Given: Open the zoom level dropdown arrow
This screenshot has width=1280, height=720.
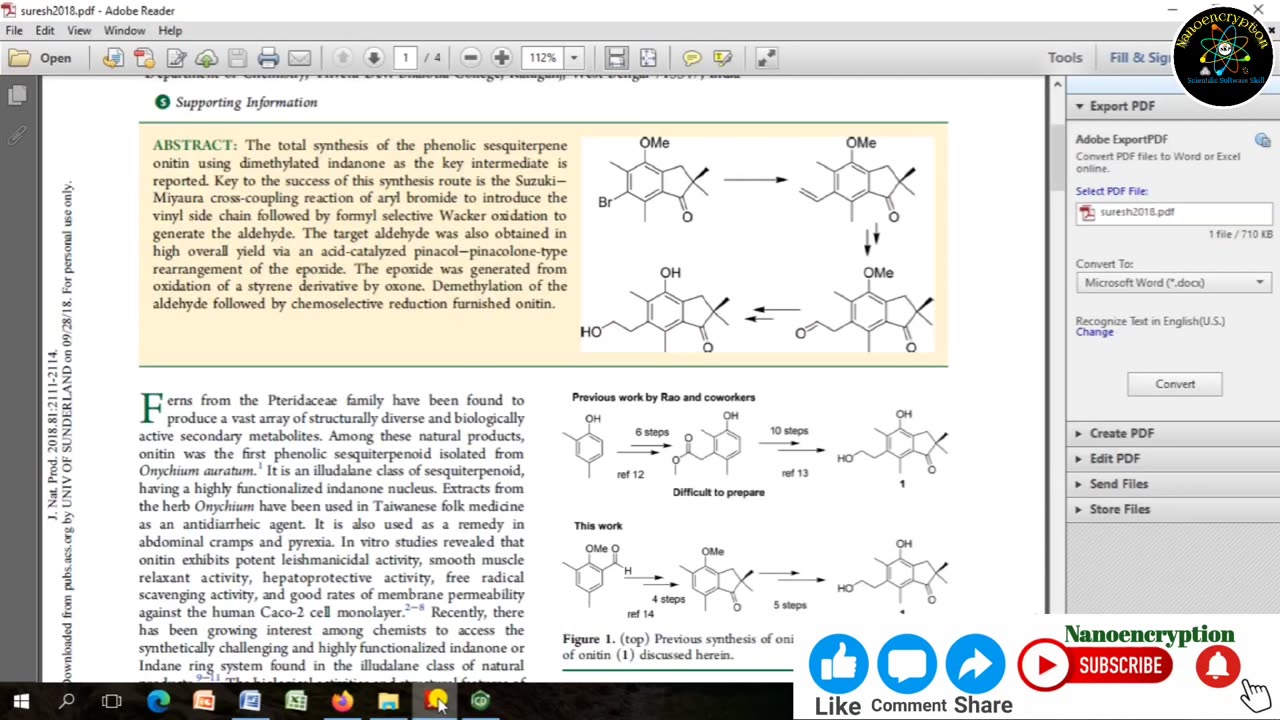Looking at the screenshot, I should tap(574, 58).
